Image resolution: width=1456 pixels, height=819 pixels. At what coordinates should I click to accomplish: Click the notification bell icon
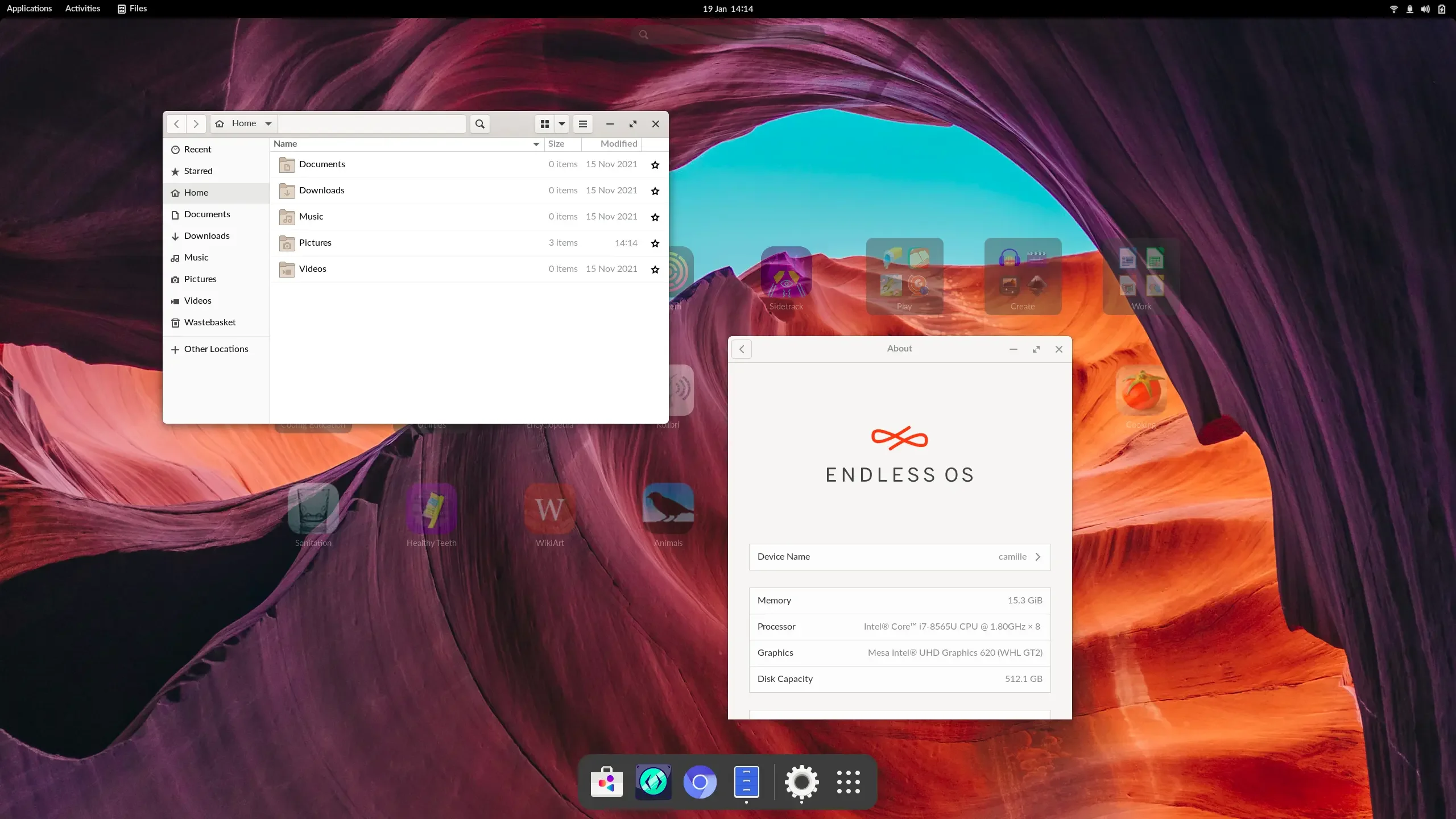tap(1410, 9)
